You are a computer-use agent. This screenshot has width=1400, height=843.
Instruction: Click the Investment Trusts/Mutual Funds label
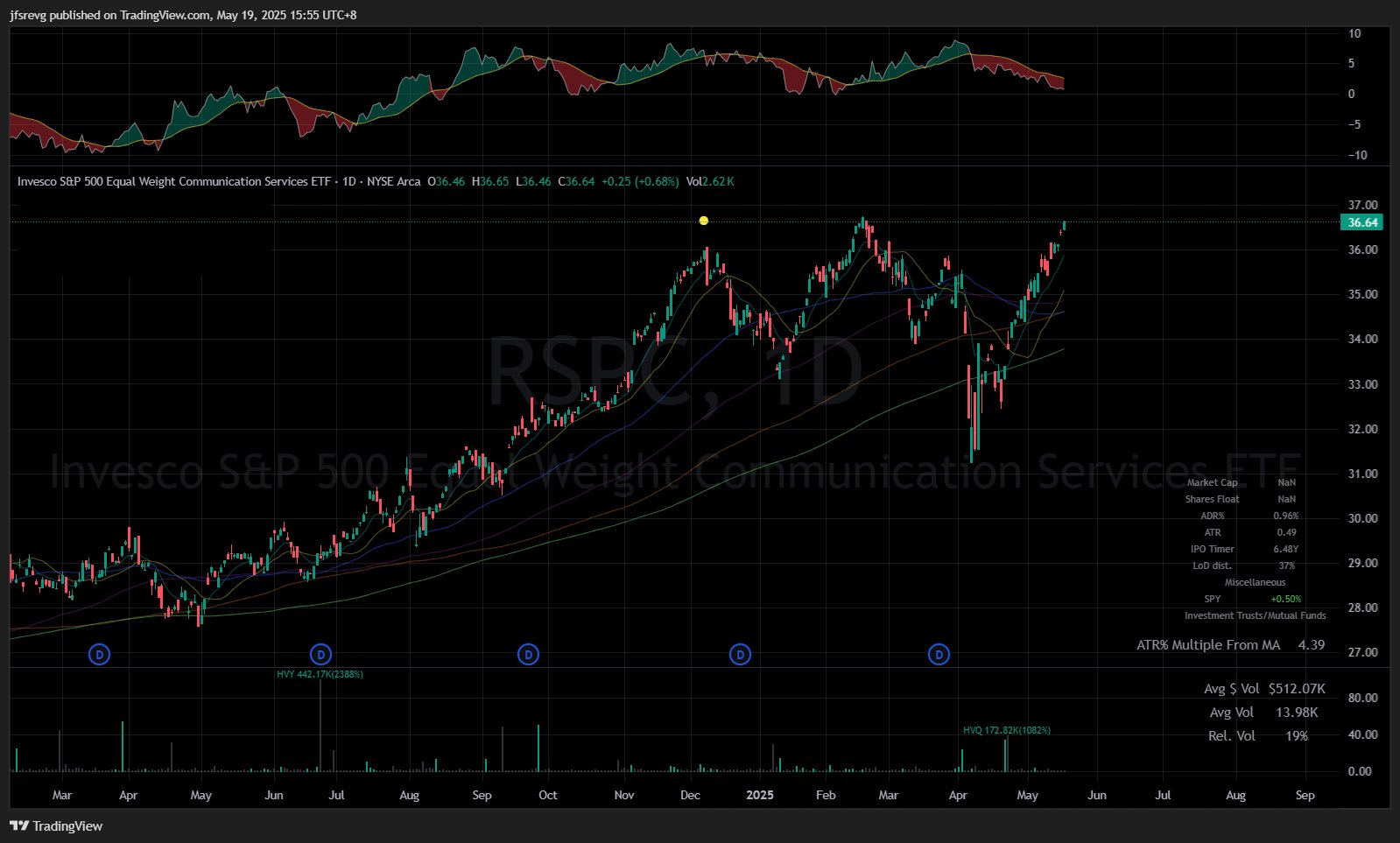click(1256, 615)
